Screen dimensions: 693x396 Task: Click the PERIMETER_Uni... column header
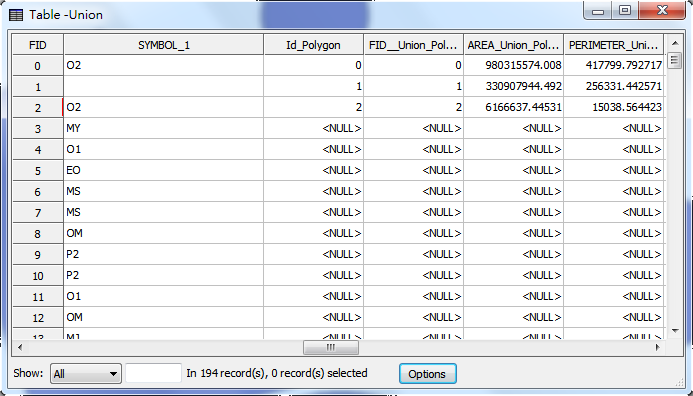pyautogui.click(x=613, y=45)
